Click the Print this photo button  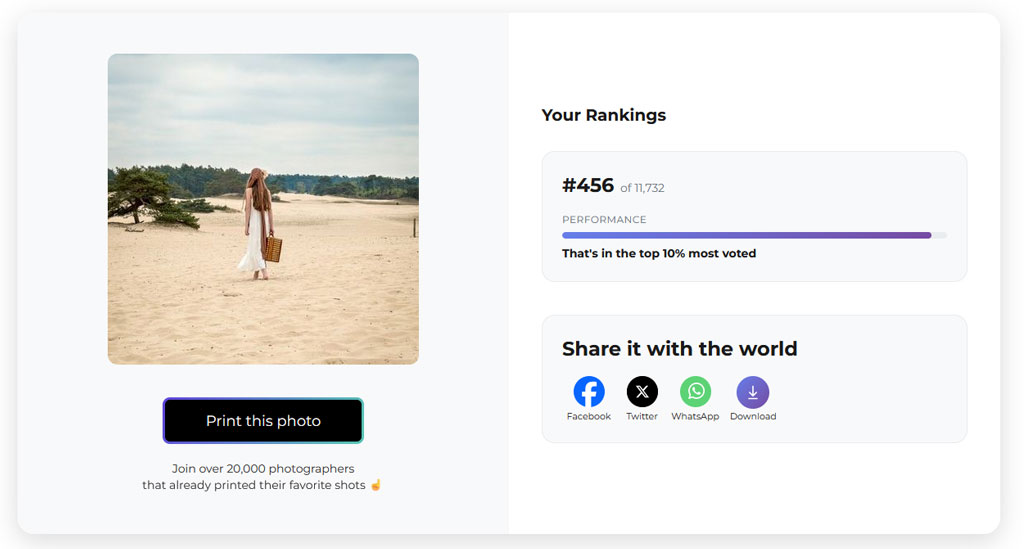pos(263,420)
